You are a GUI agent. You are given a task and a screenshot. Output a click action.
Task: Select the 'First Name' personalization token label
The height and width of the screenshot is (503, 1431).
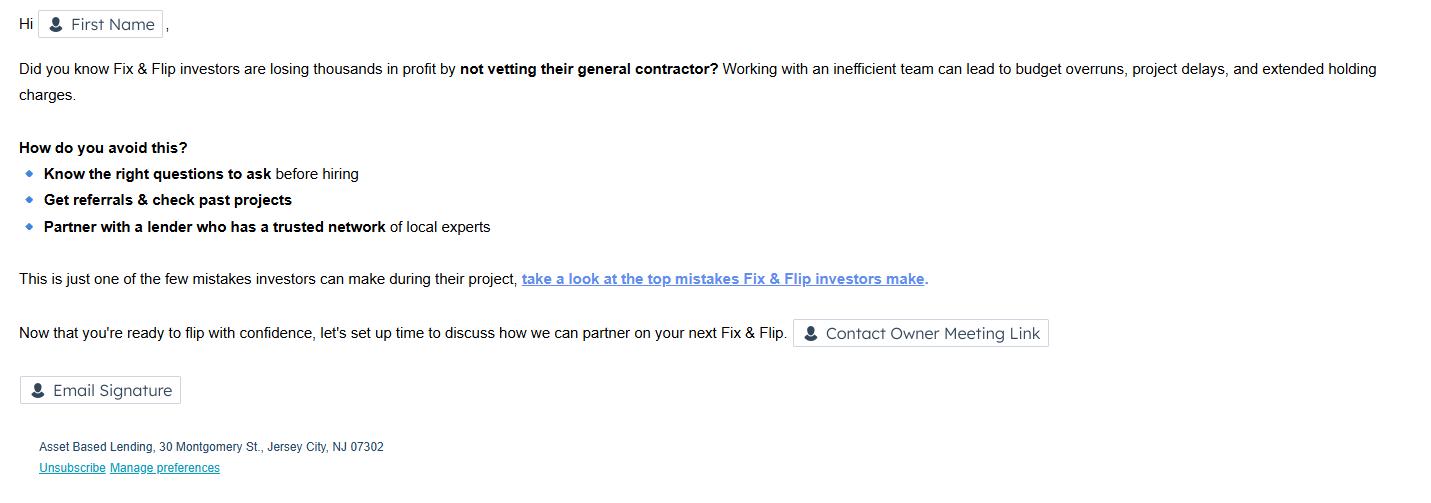[112, 25]
